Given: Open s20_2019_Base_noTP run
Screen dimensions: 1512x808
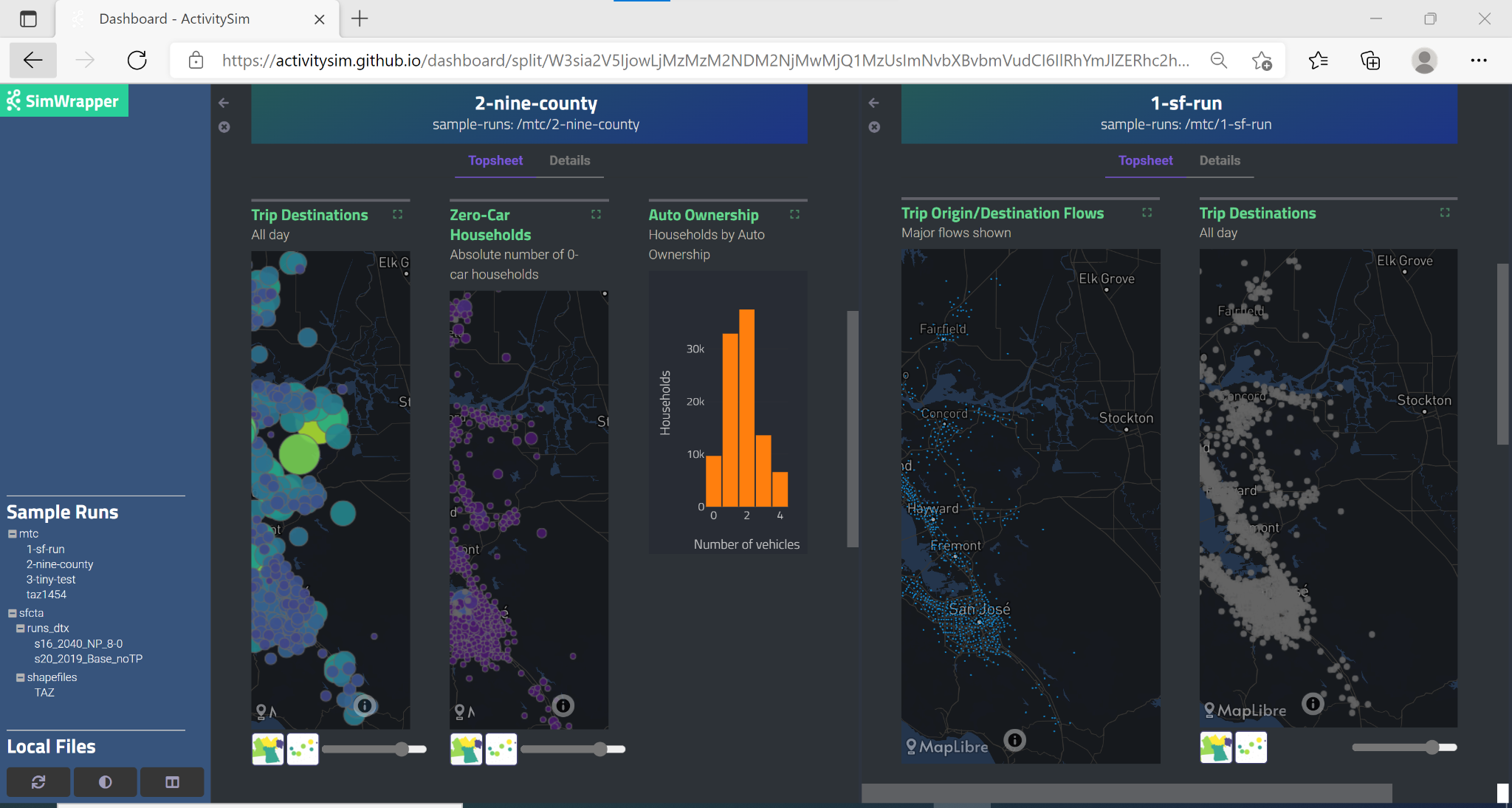Looking at the screenshot, I should coord(88,659).
